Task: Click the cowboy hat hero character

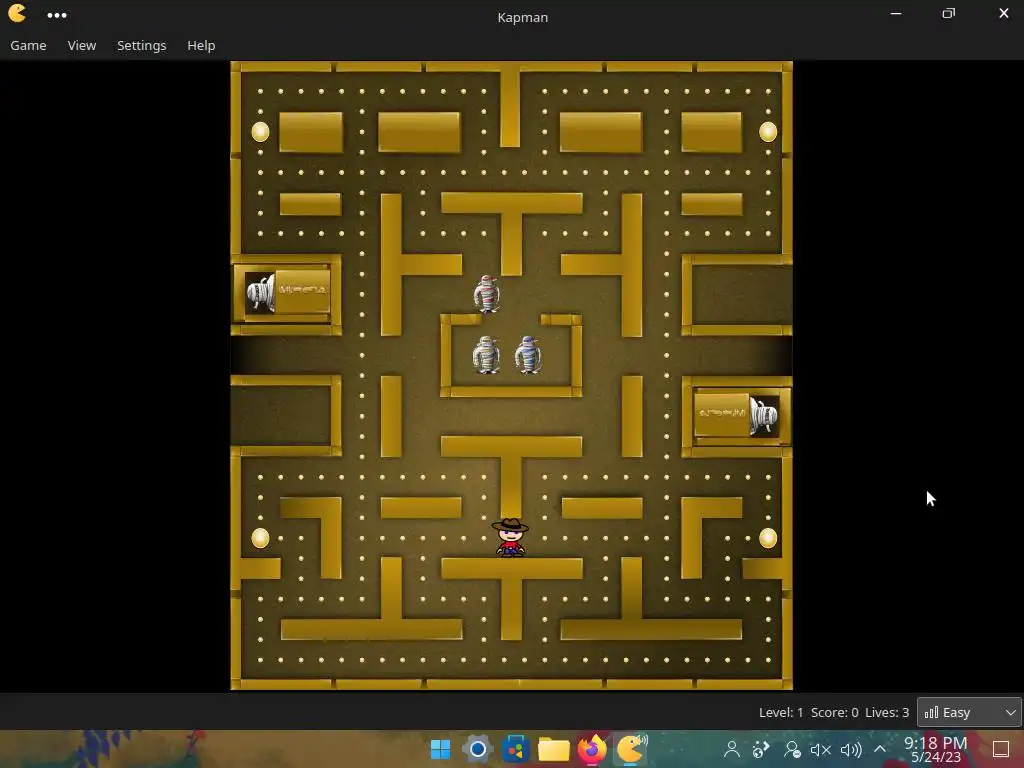Action: (510, 537)
